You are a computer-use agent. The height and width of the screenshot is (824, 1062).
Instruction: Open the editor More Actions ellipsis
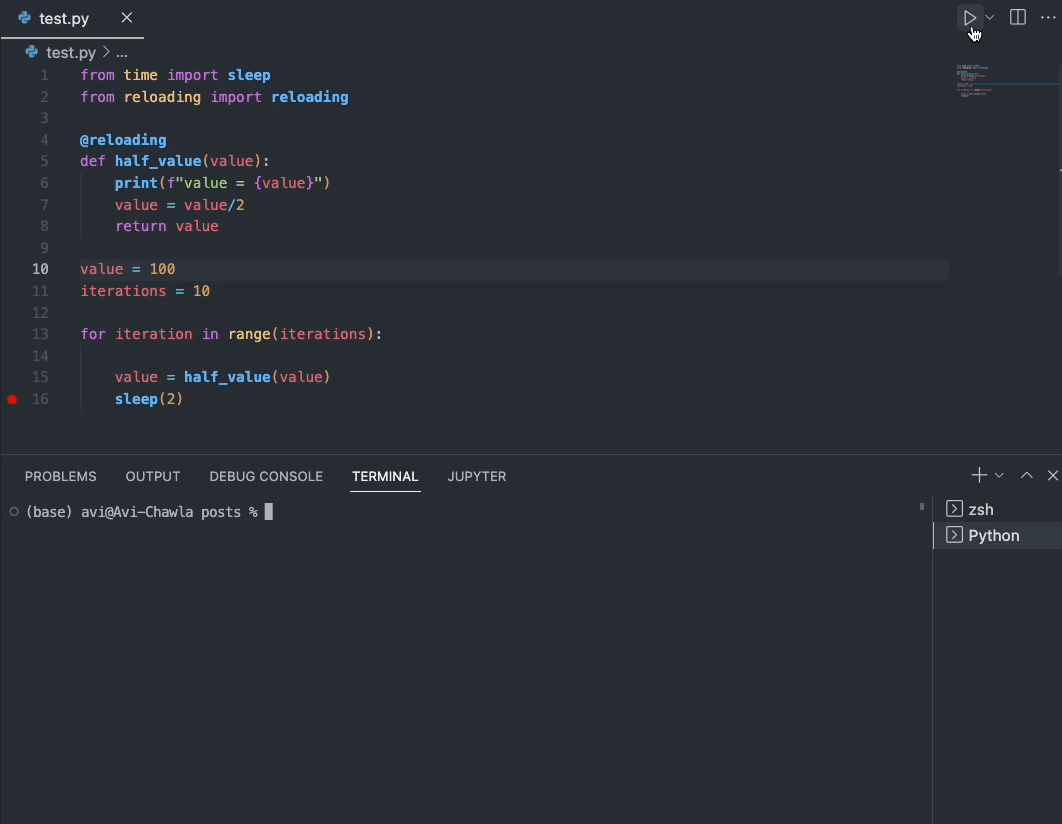tap(1048, 18)
